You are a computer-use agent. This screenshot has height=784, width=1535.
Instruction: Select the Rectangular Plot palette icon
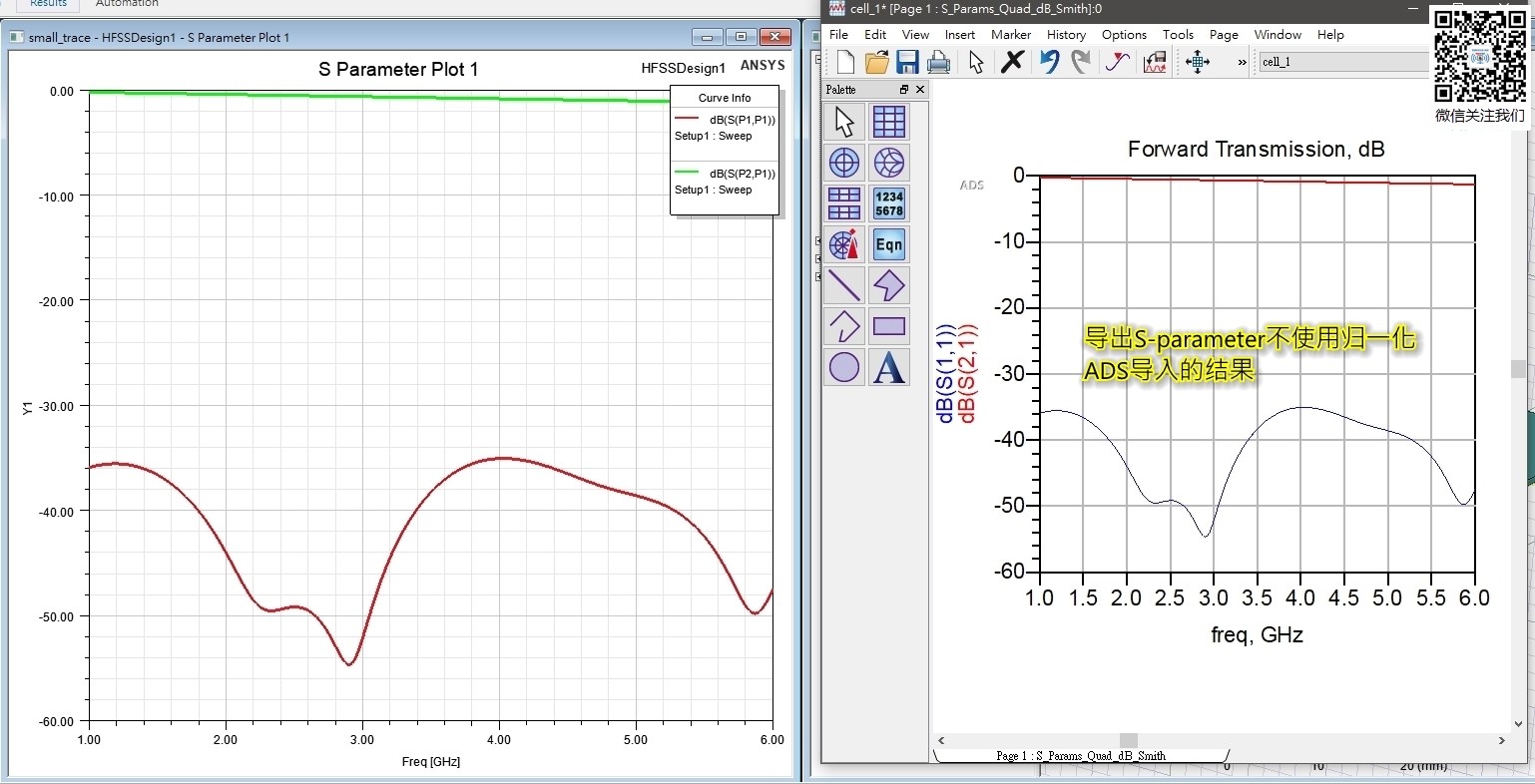coord(888,122)
